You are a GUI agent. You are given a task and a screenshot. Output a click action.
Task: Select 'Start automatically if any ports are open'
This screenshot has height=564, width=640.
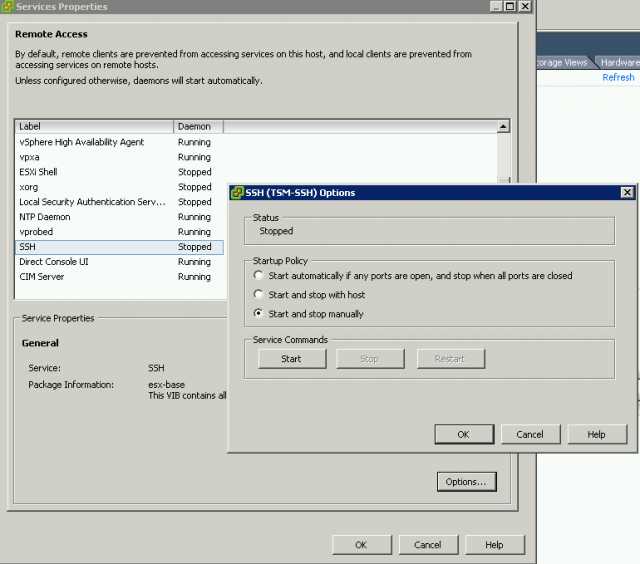click(260, 275)
